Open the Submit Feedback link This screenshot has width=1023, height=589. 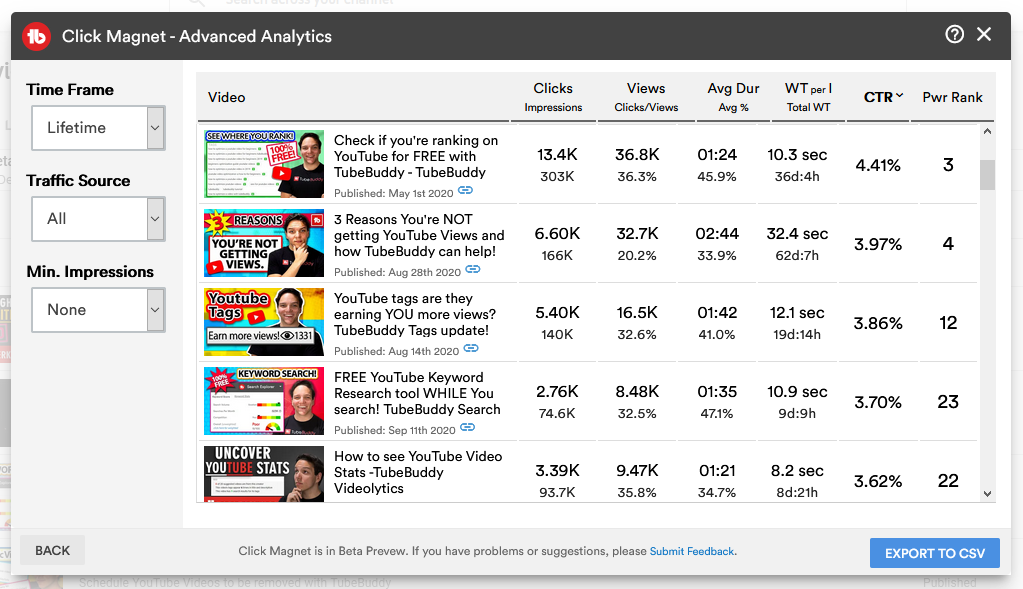(x=692, y=551)
